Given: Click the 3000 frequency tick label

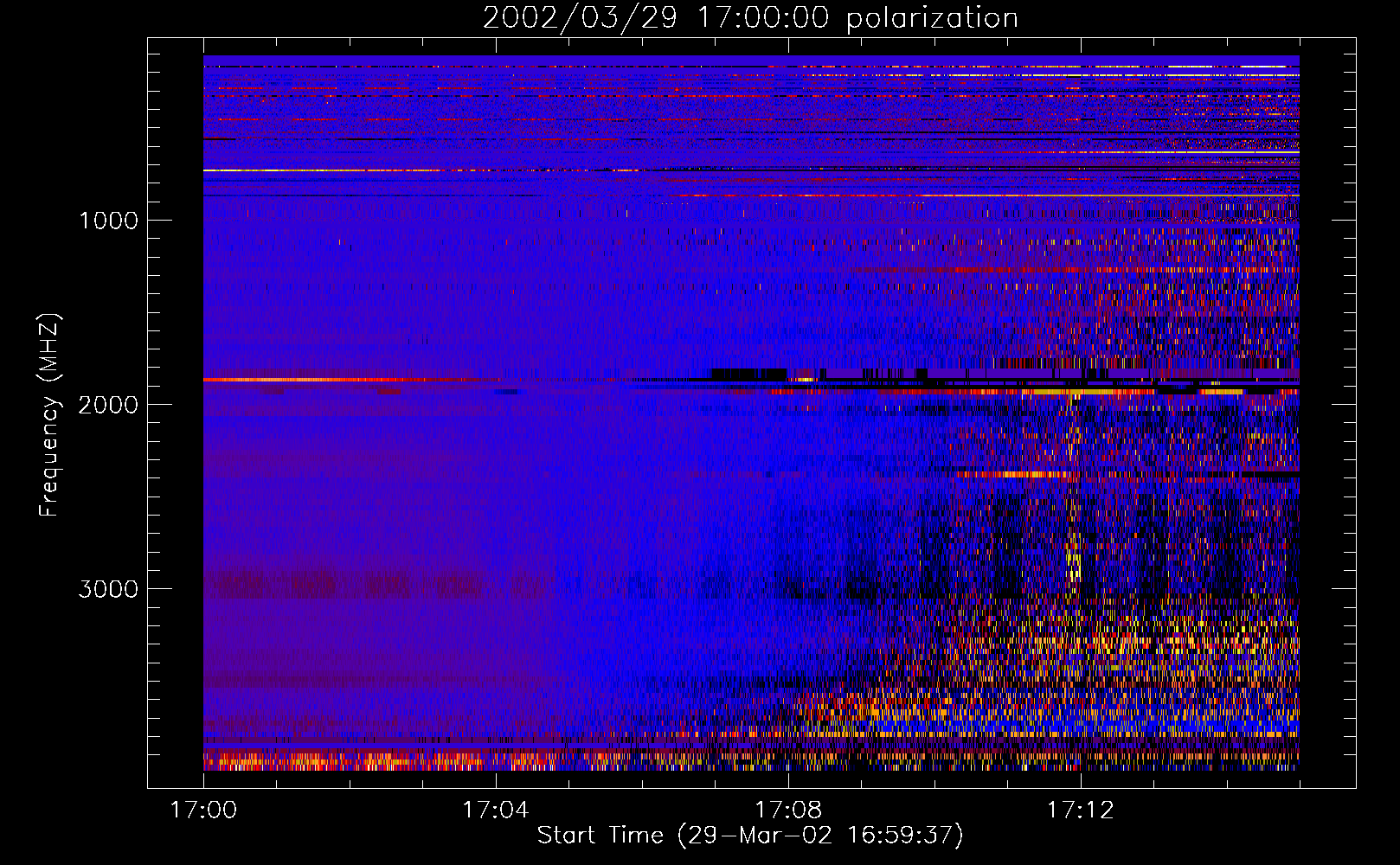Looking at the screenshot, I should (108, 589).
